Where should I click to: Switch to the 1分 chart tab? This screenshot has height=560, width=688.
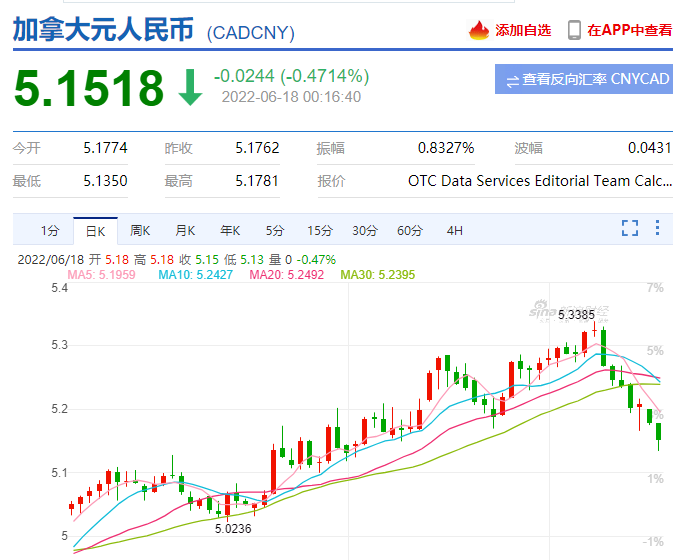[x=50, y=231]
